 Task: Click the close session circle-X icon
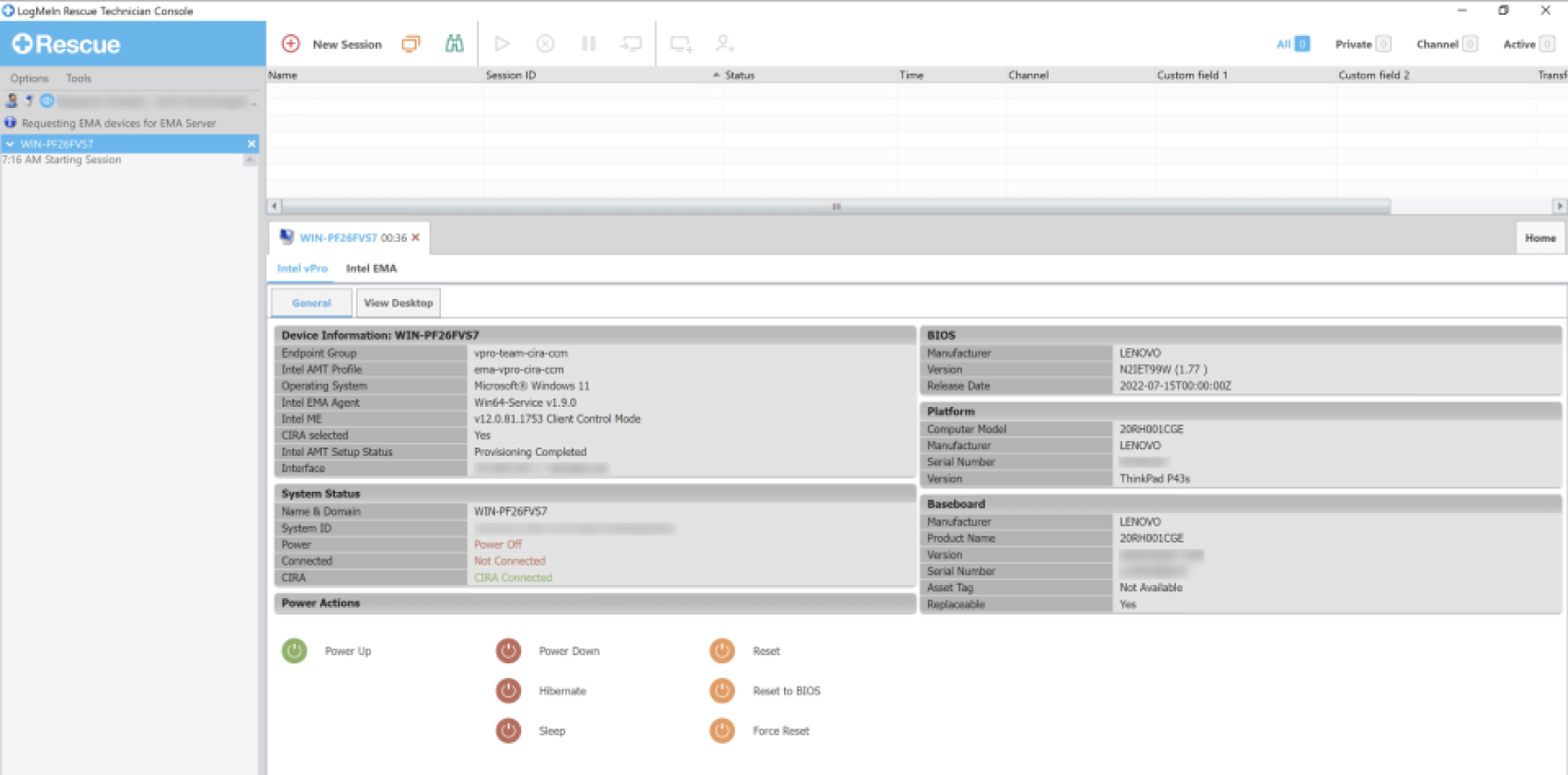point(545,43)
